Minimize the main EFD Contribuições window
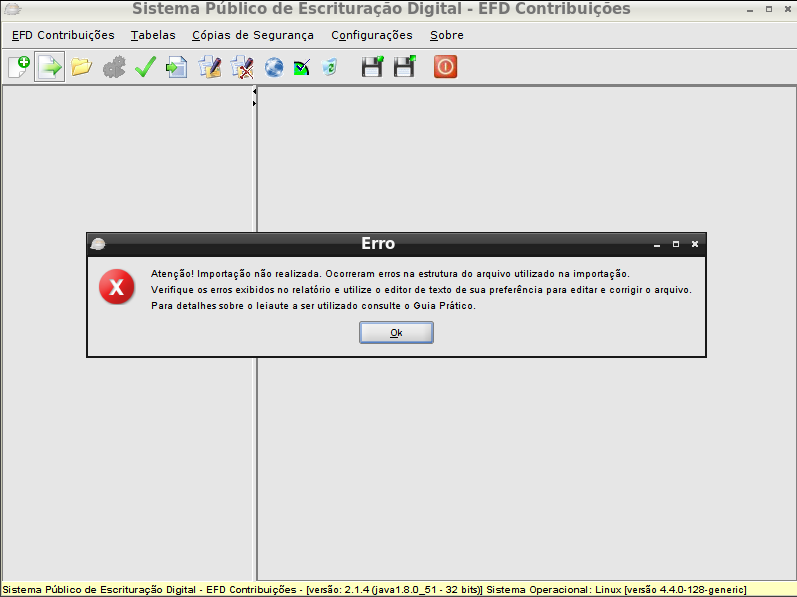This screenshot has width=797, height=597. click(750, 10)
